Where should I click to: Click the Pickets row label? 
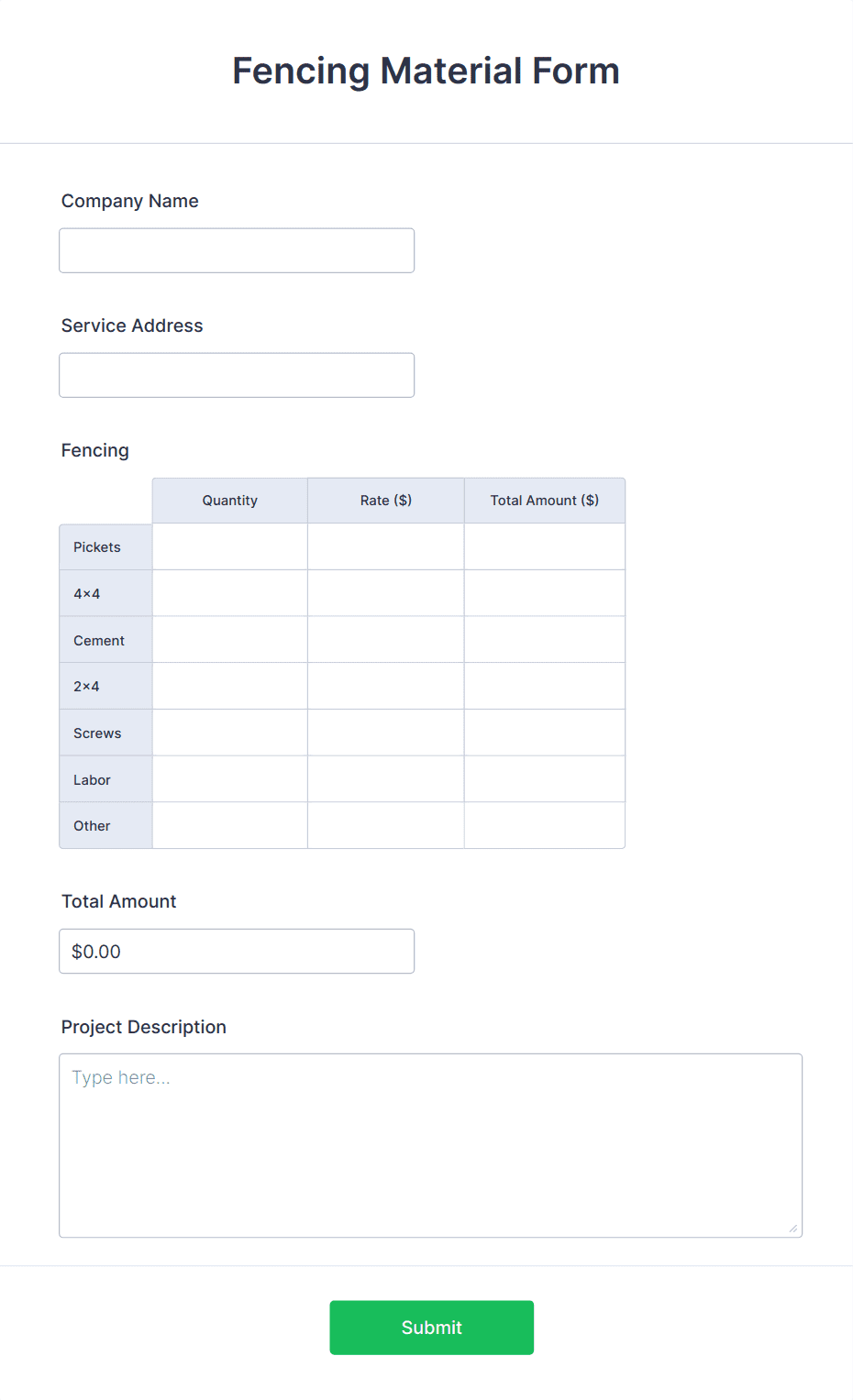pos(96,546)
